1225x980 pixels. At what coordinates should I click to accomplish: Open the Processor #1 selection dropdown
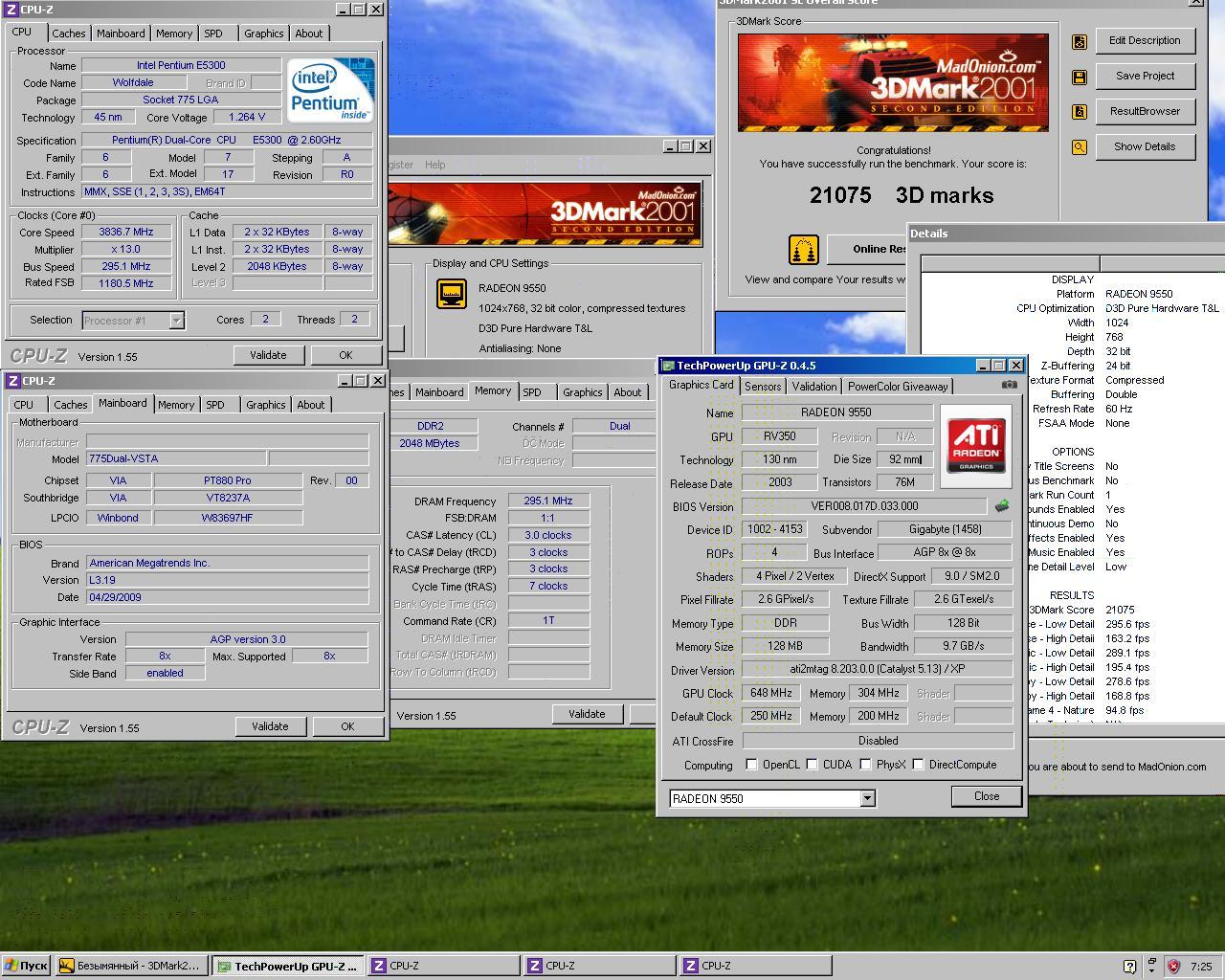(x=176, y=321)
